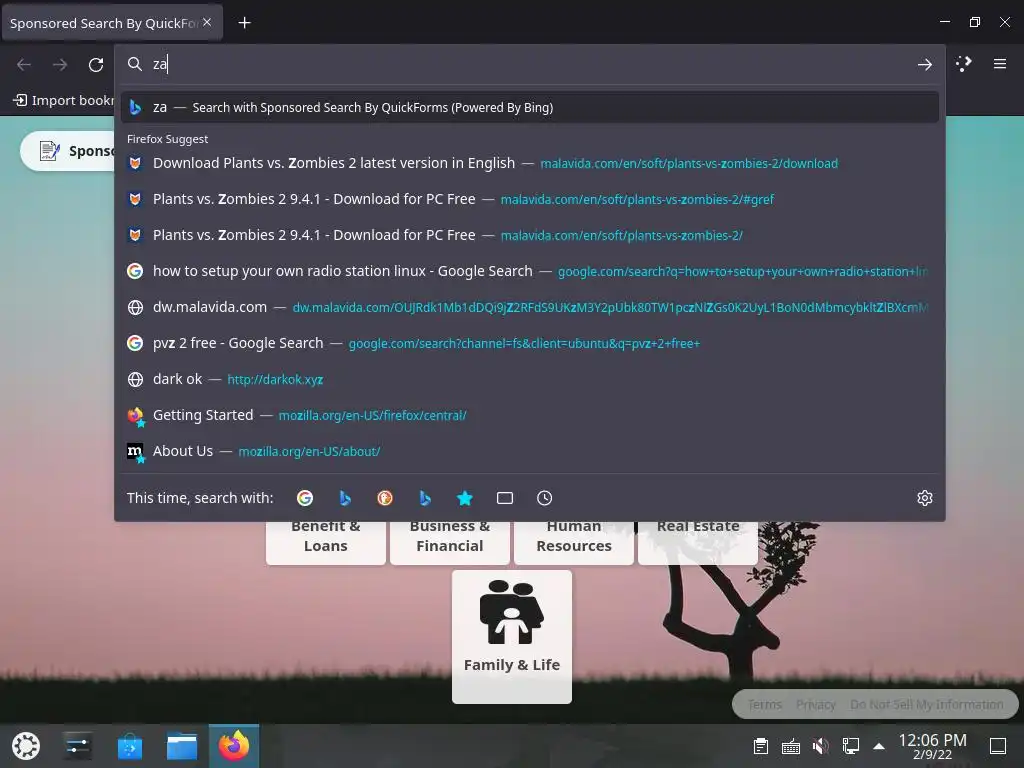Open suggestion with malavida.com/en/soft/plants-vs-zombies-2/ URL
Viewport: 1024px width, 768px height.
click(x=530, y=235)
